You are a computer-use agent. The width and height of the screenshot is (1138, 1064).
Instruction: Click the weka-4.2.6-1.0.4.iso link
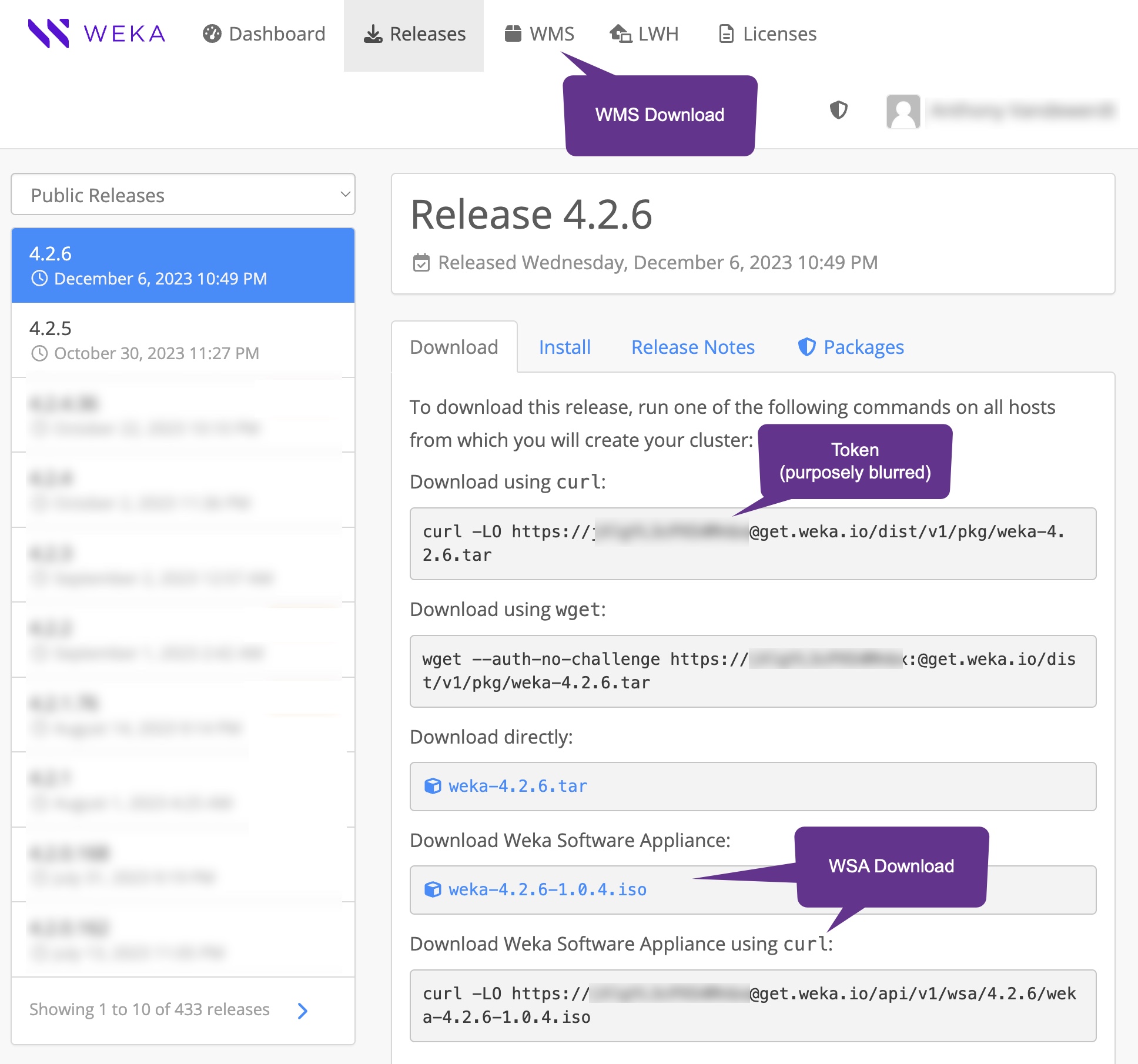click(547, 890)
